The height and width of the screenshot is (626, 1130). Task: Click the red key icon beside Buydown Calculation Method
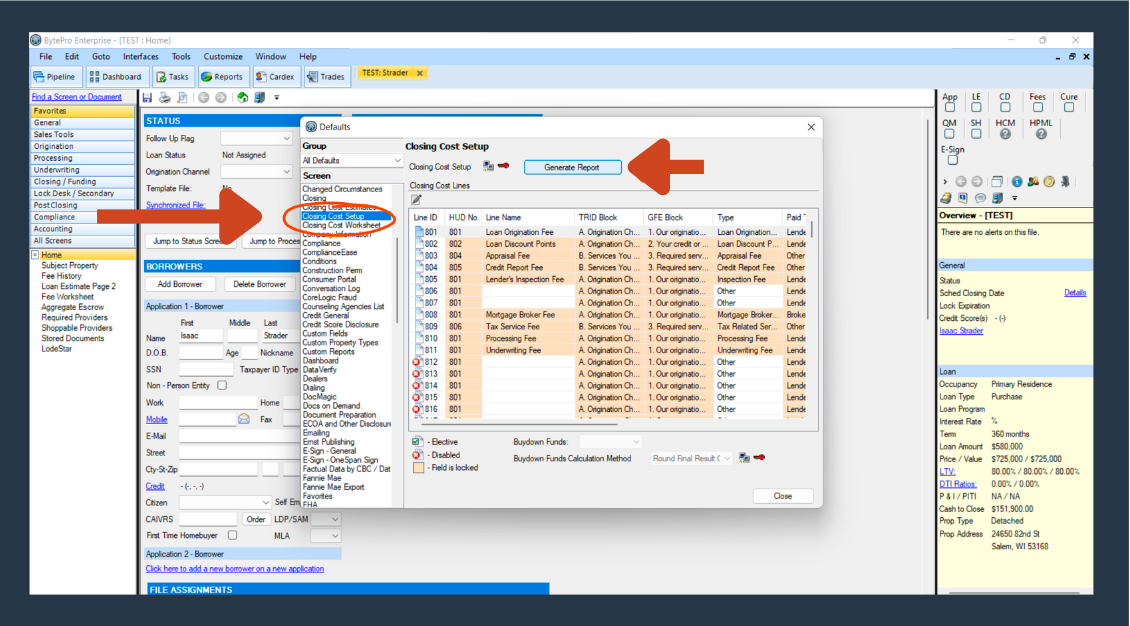coord(759,457)
